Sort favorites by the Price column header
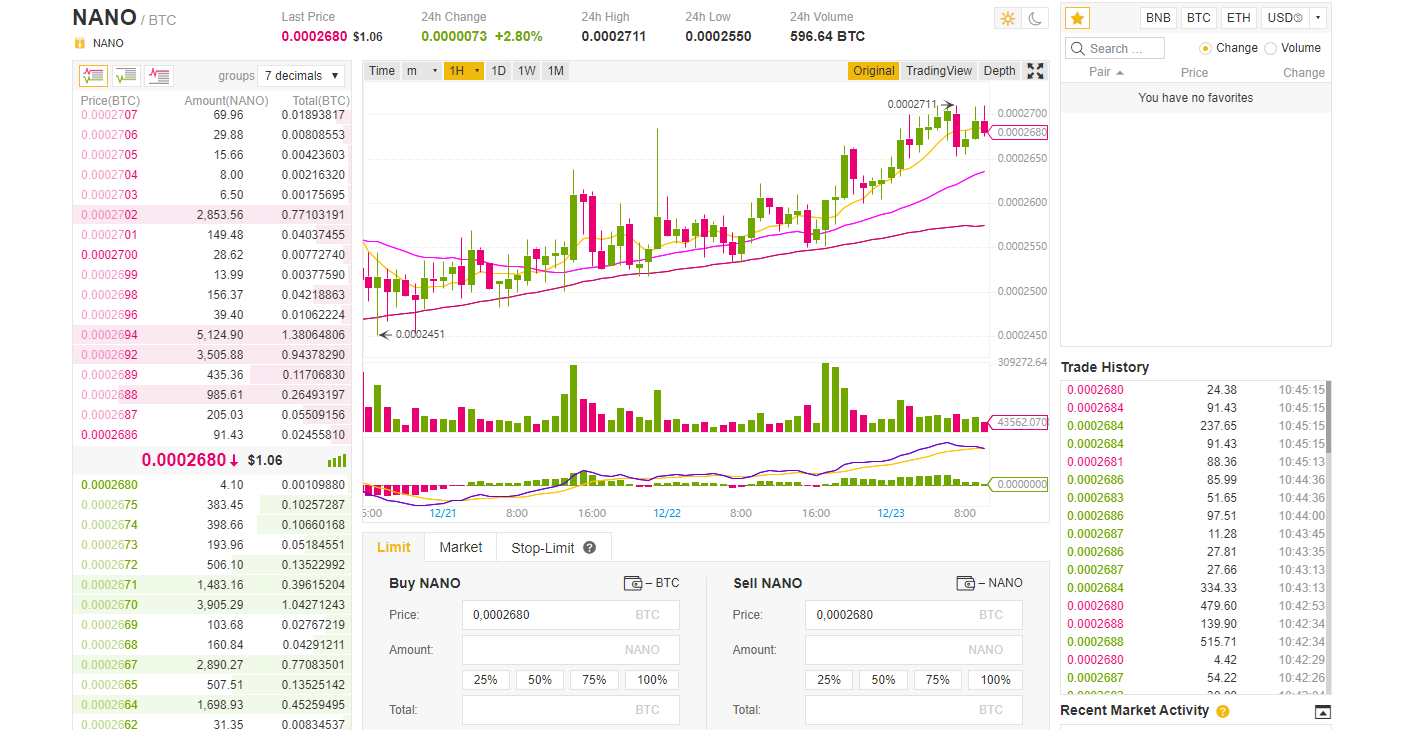The height and width of the screenshot is (730, 1409). pyautogui.click(x=1194, y=73)
